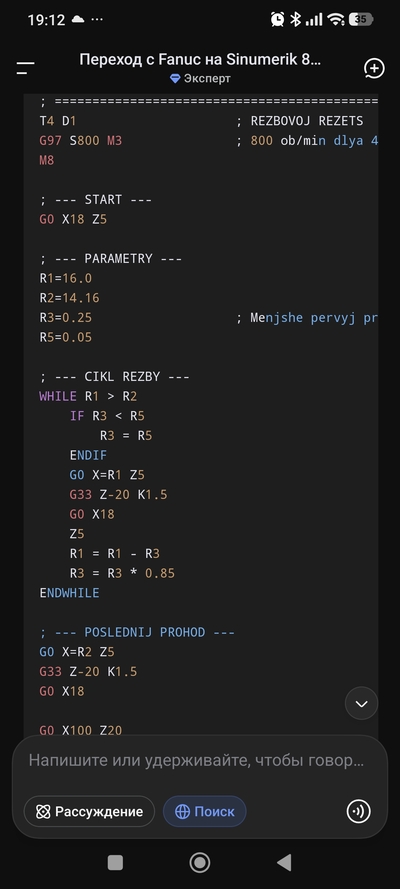Open the sidebar hamburger menu

coord(25,69)
